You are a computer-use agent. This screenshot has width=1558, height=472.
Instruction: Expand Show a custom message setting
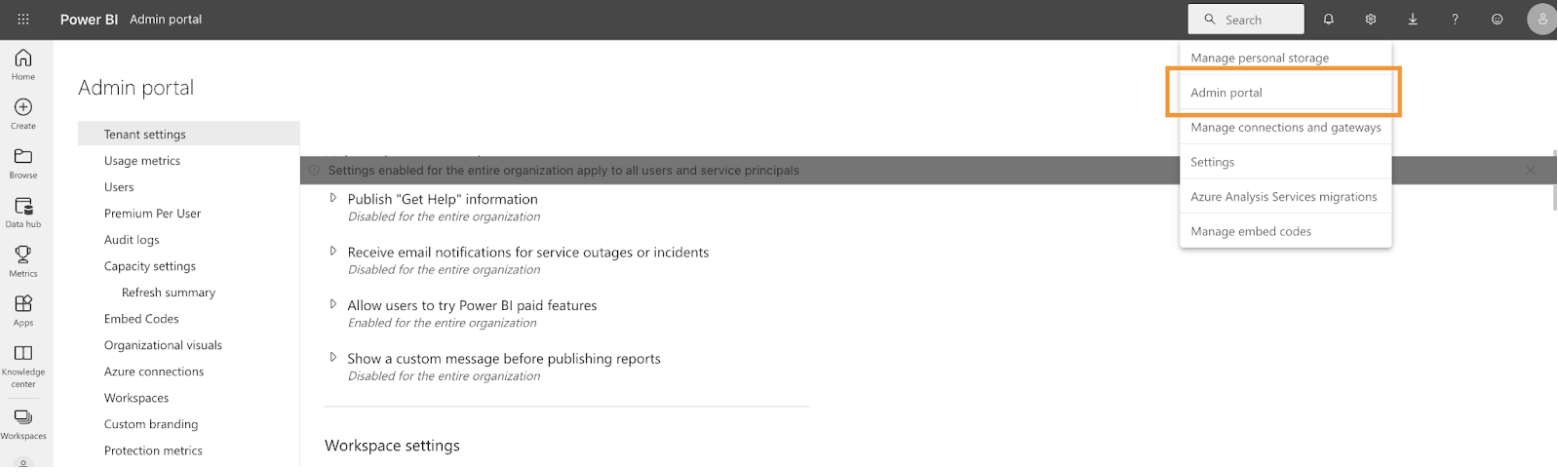334,357
